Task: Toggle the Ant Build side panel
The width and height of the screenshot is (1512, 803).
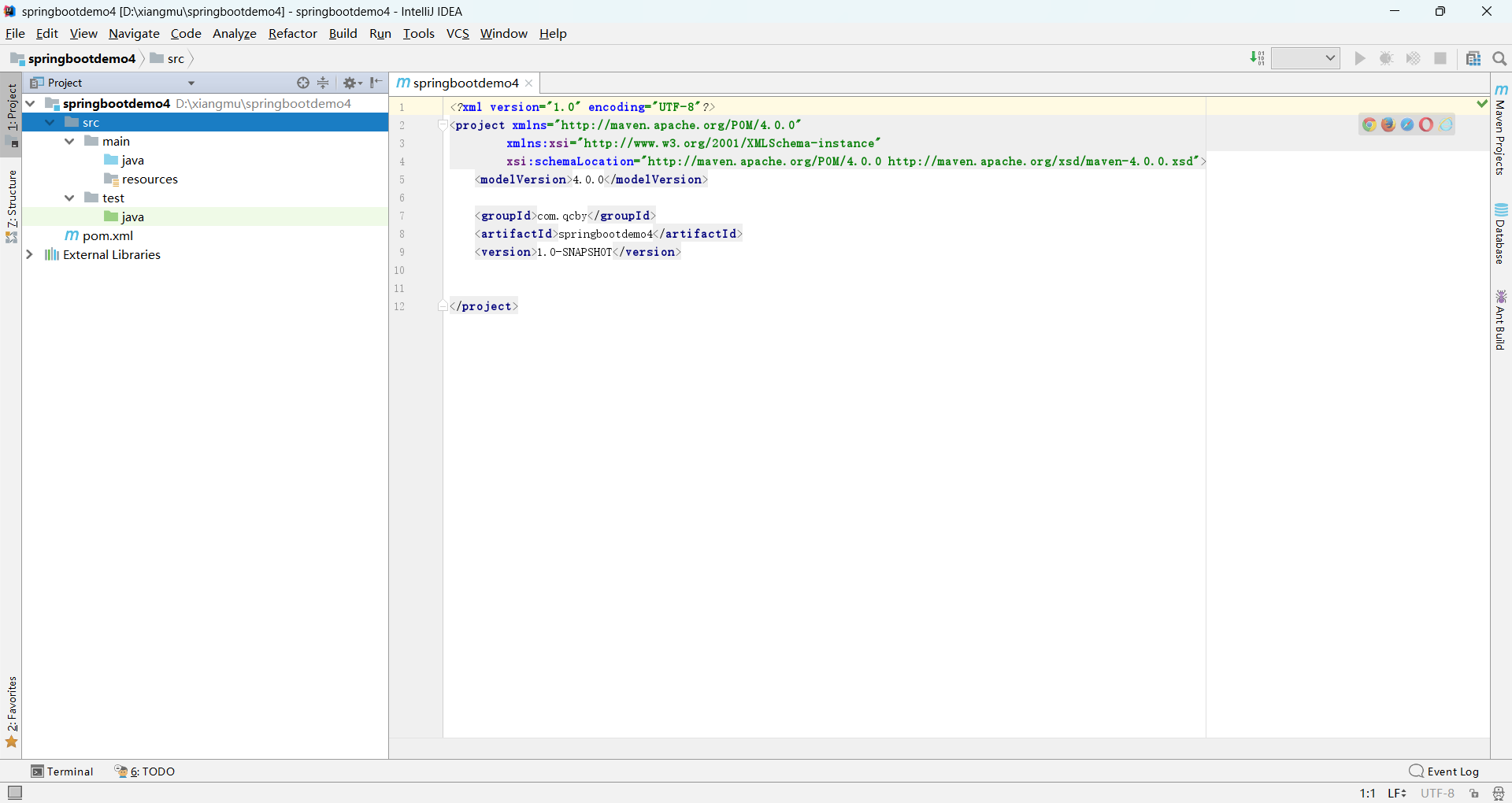Action: [1501, 320]
